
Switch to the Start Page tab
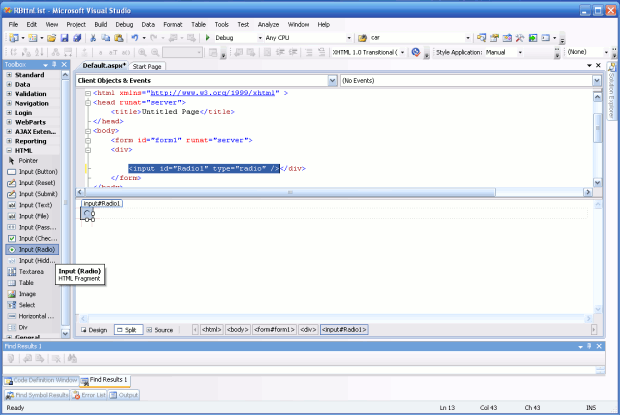click(147, 66)
